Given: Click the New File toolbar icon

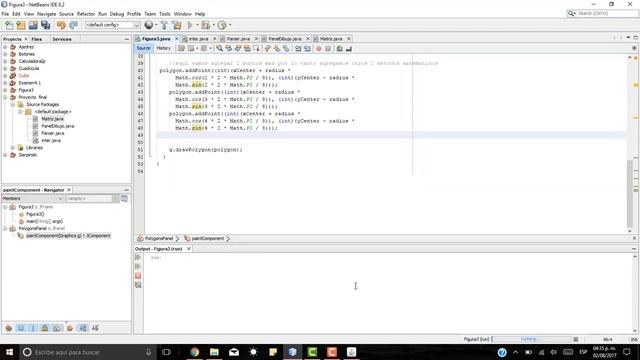Looking at the screenshot, I should tap(9, 25).
